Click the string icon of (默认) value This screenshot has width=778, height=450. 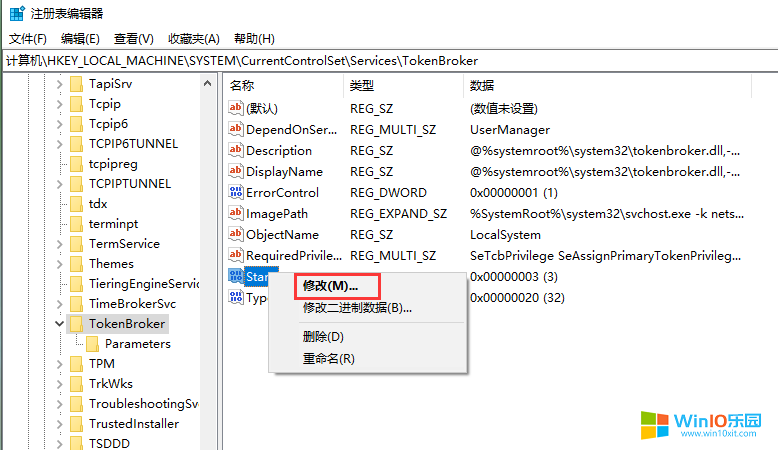tap(236, 108)
